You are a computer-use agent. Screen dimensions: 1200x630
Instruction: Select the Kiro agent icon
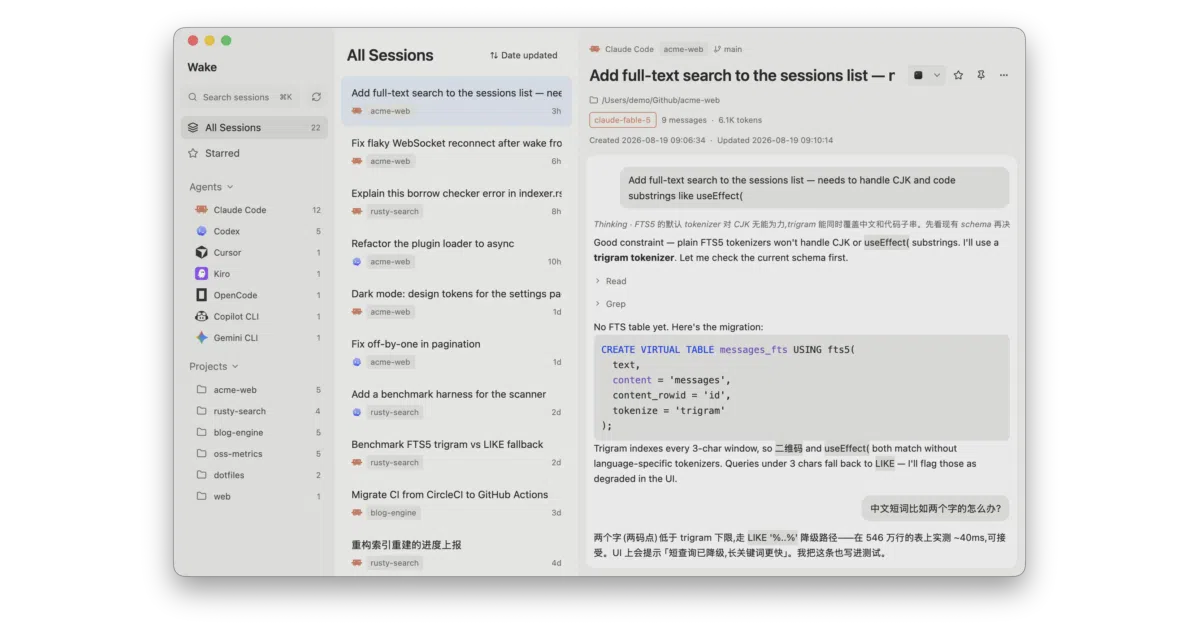[x=201, y=274]
